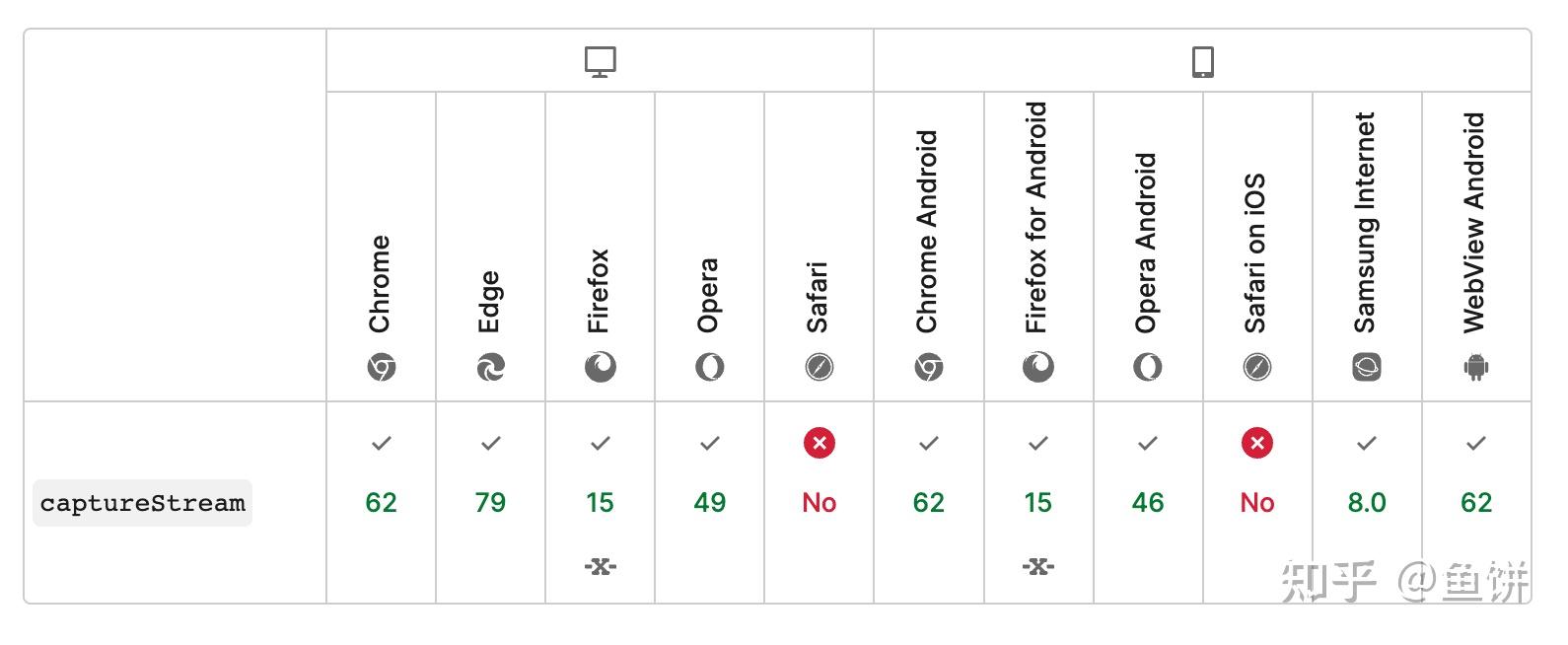Click the mobile device icon header
The image size is (1568, 645).
[x=1202, y=61]
